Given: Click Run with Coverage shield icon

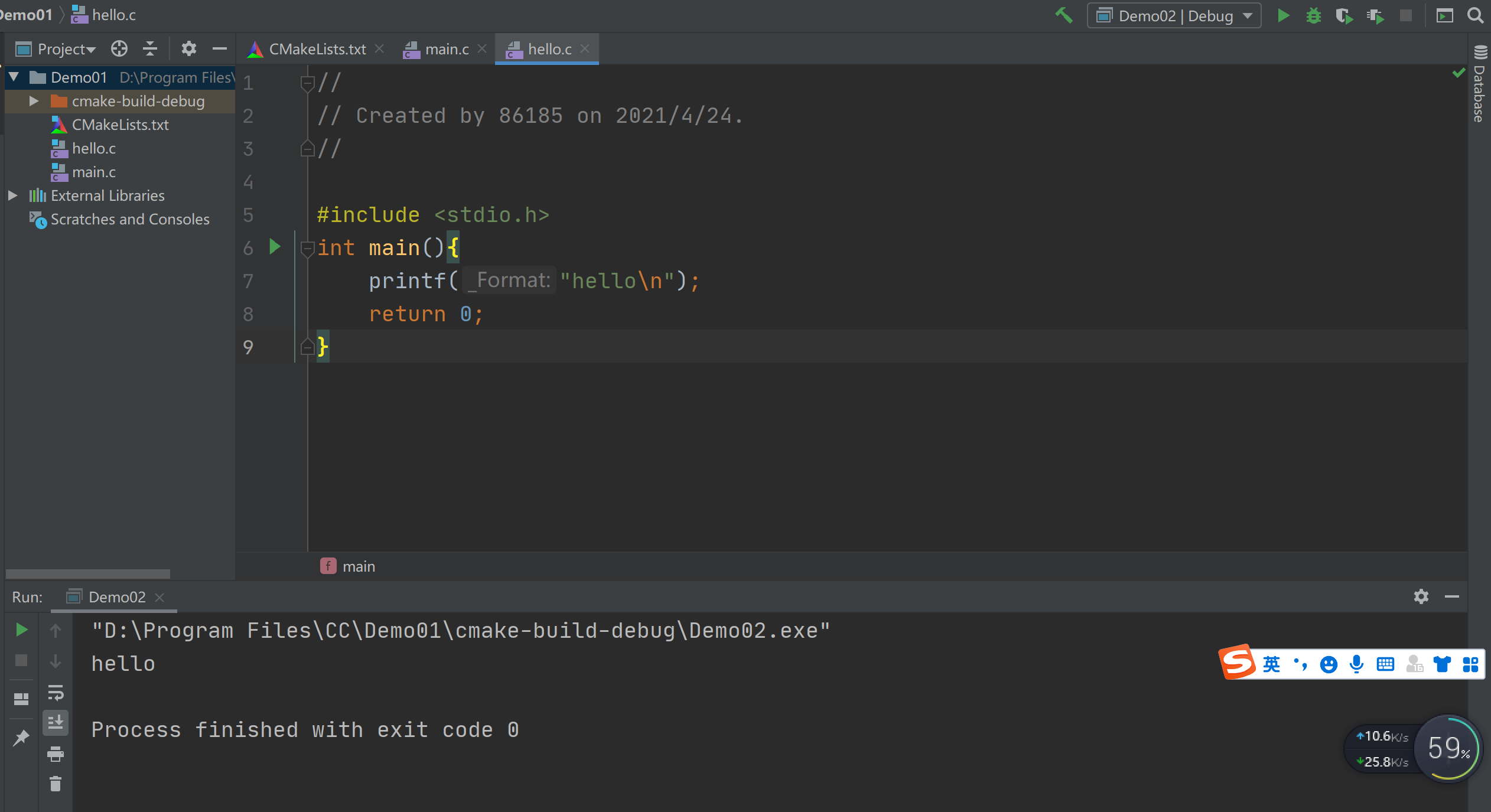Looking at the screenshot, I should coord(1344,15).
